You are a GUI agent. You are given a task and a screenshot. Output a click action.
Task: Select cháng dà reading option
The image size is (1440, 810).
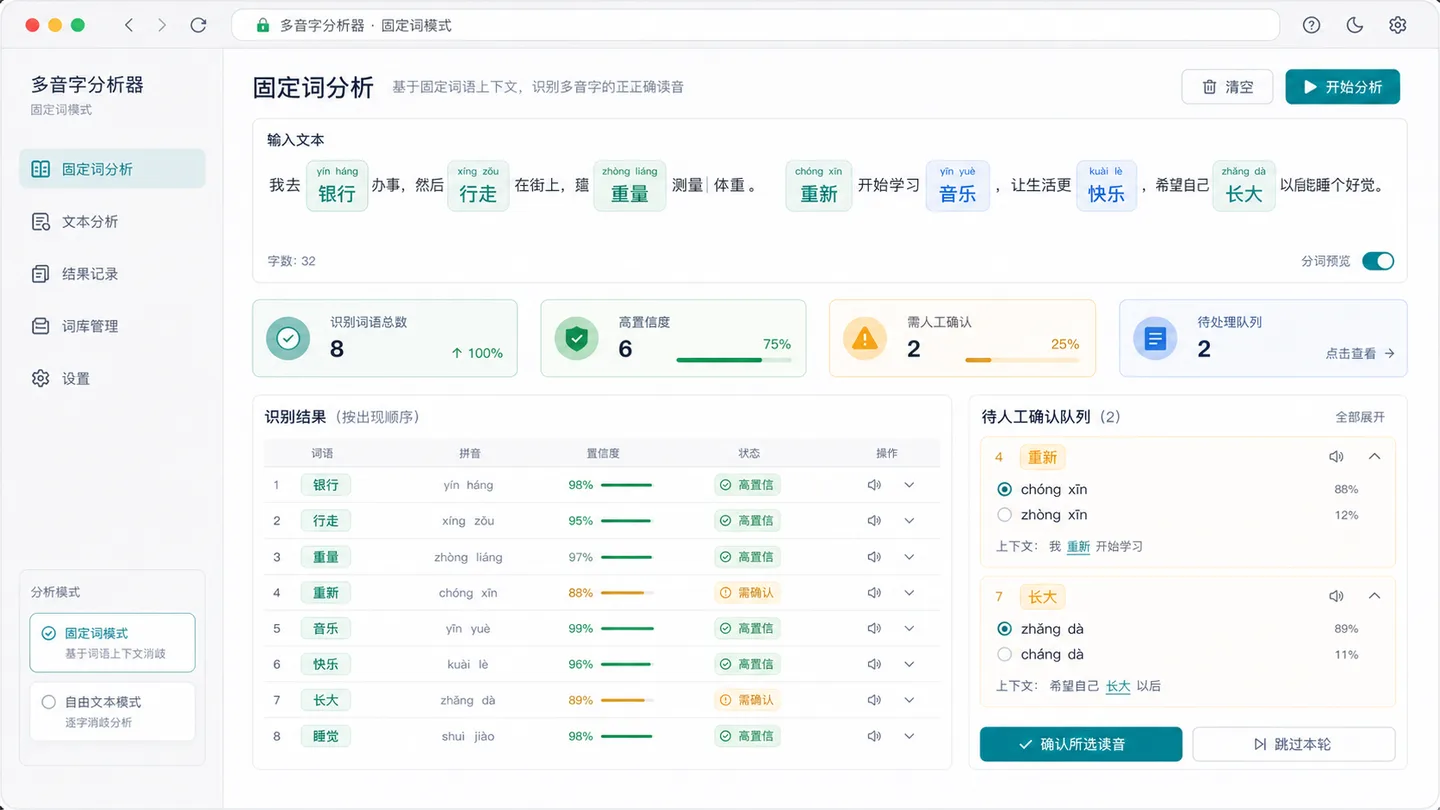(x=1005, y=654)
